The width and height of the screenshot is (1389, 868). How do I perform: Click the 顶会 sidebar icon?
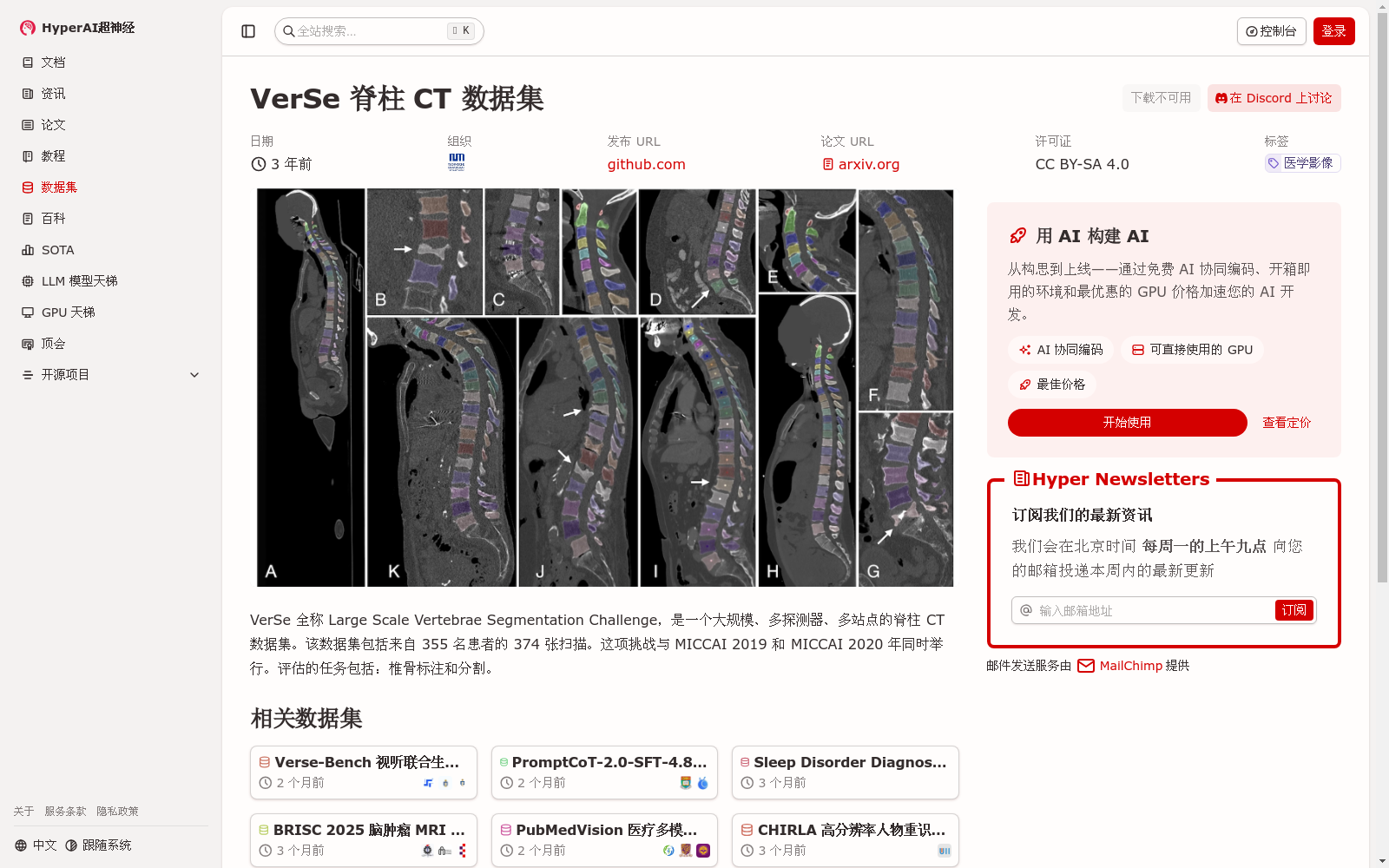[x=28, y=344]
